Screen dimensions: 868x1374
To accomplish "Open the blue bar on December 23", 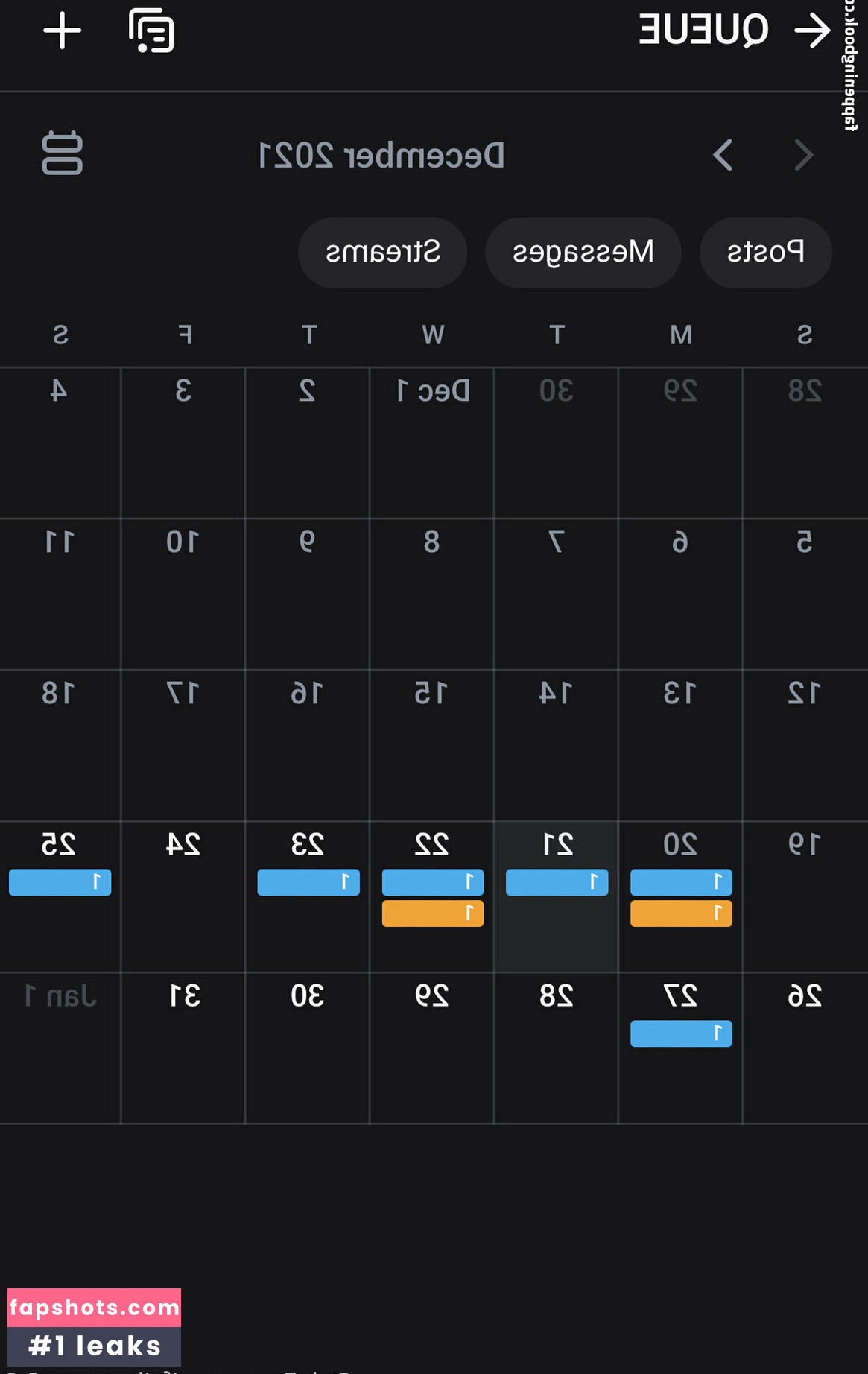I will [x=308, y=882].
